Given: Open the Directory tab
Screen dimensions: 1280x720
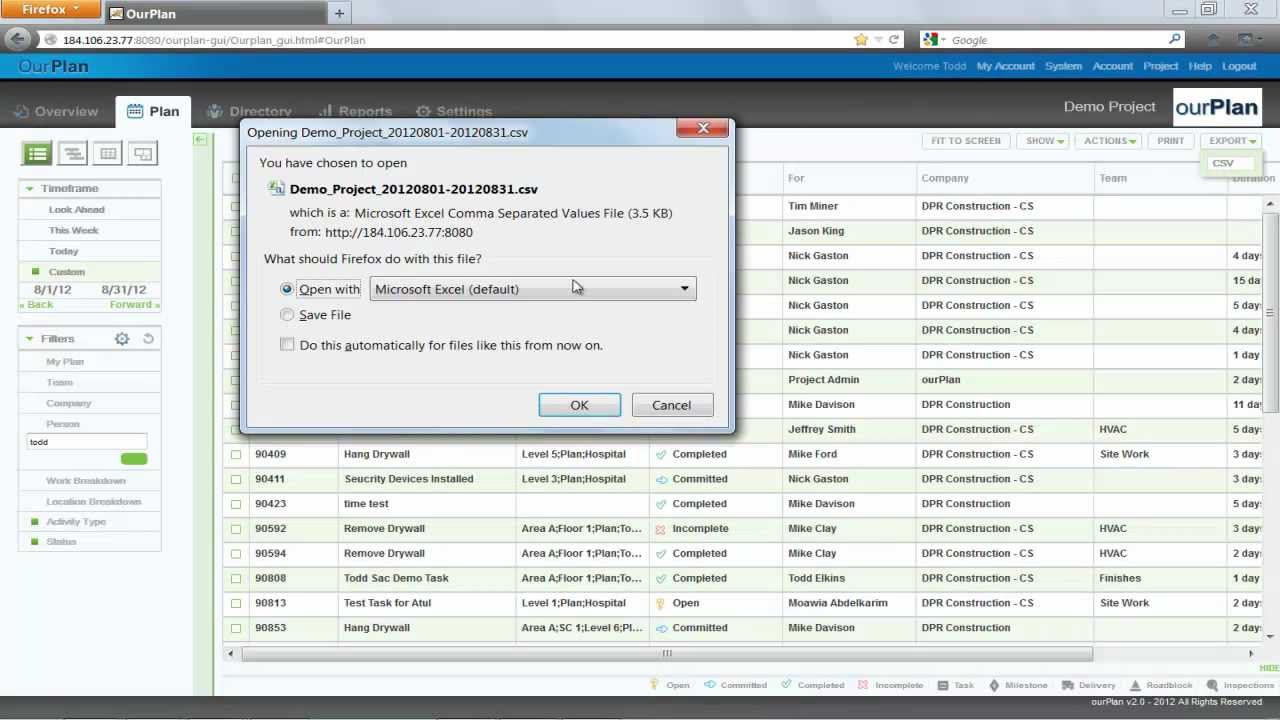Looking at the screenshot, I should click(249, 111).
